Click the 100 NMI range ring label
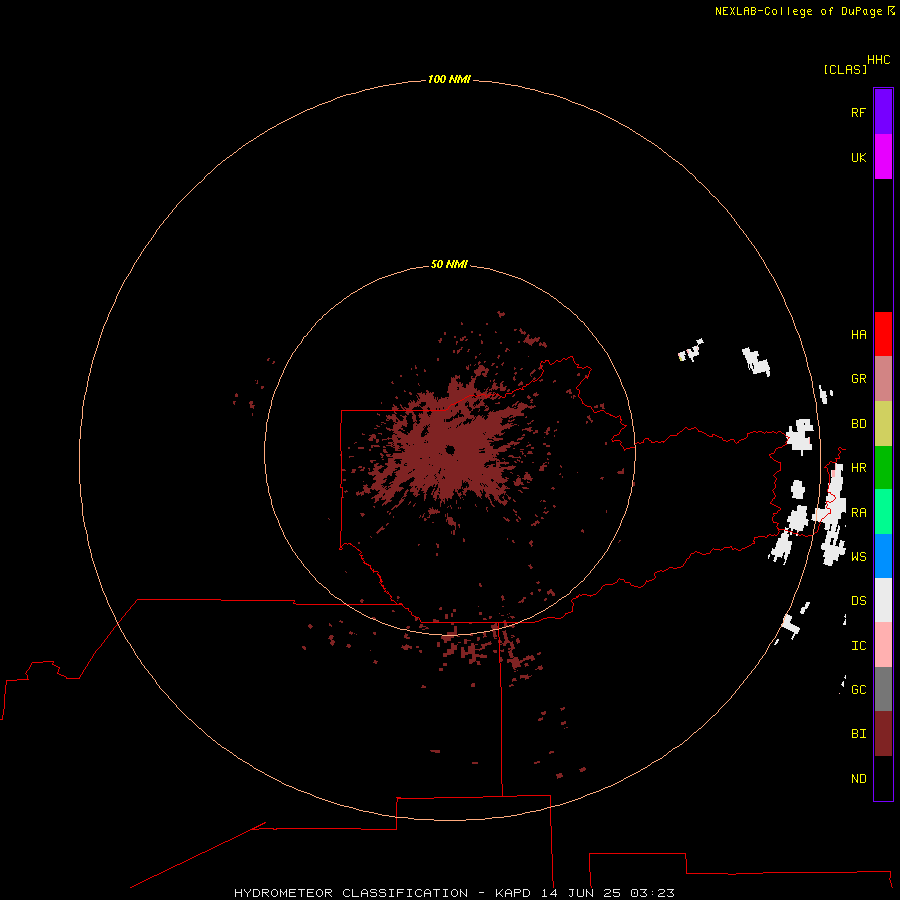The height and width of the screenshot is (900, 900). coord(449,79)
